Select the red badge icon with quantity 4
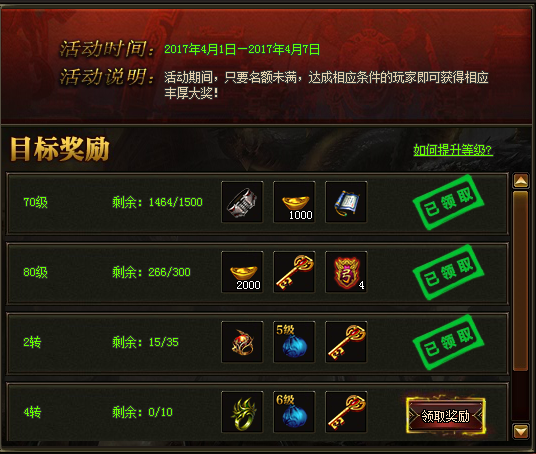The height and width of the screenshot is (454, 536). (346, 272)
